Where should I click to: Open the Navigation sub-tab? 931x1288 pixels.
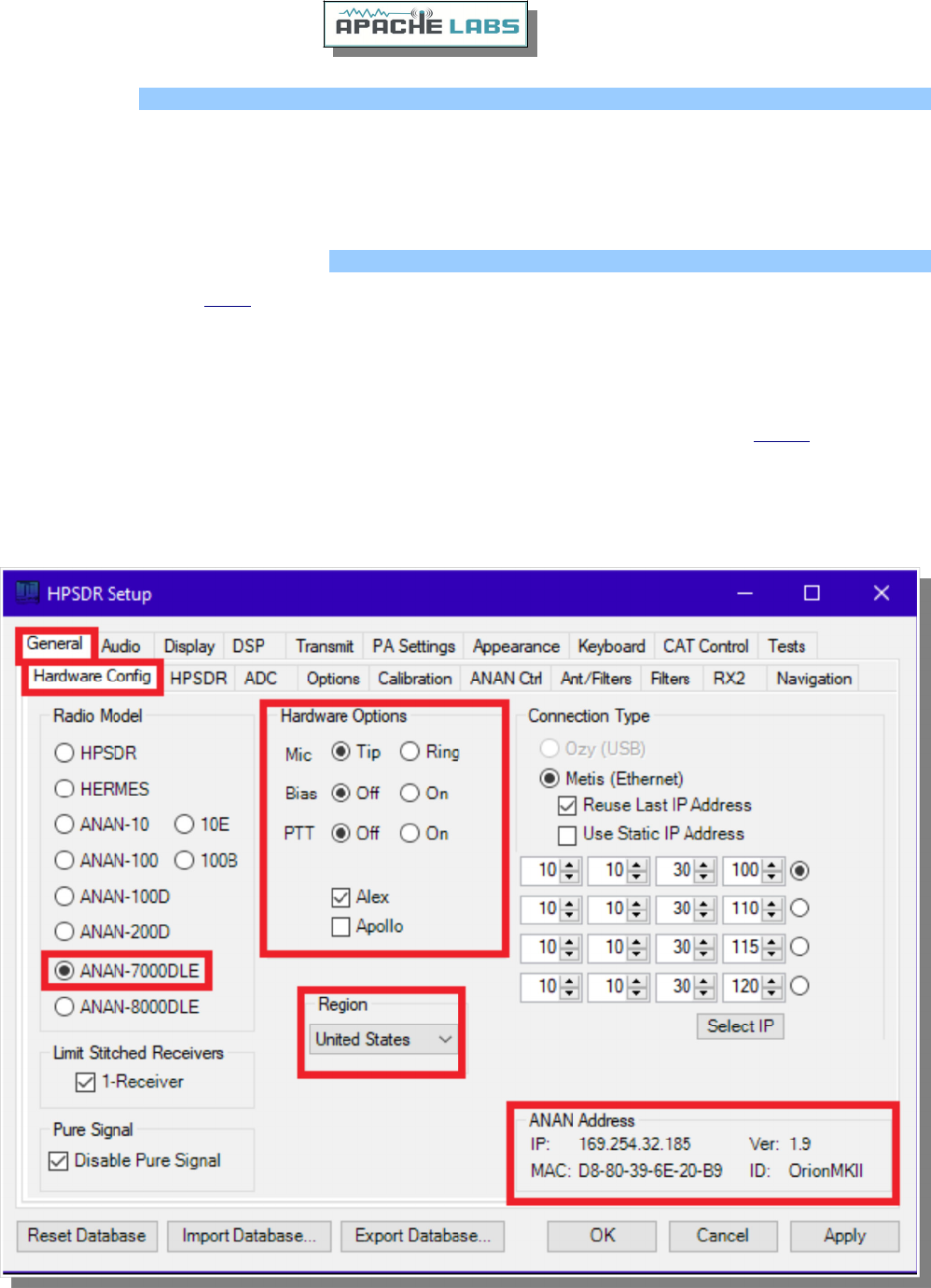coord(813,678)
